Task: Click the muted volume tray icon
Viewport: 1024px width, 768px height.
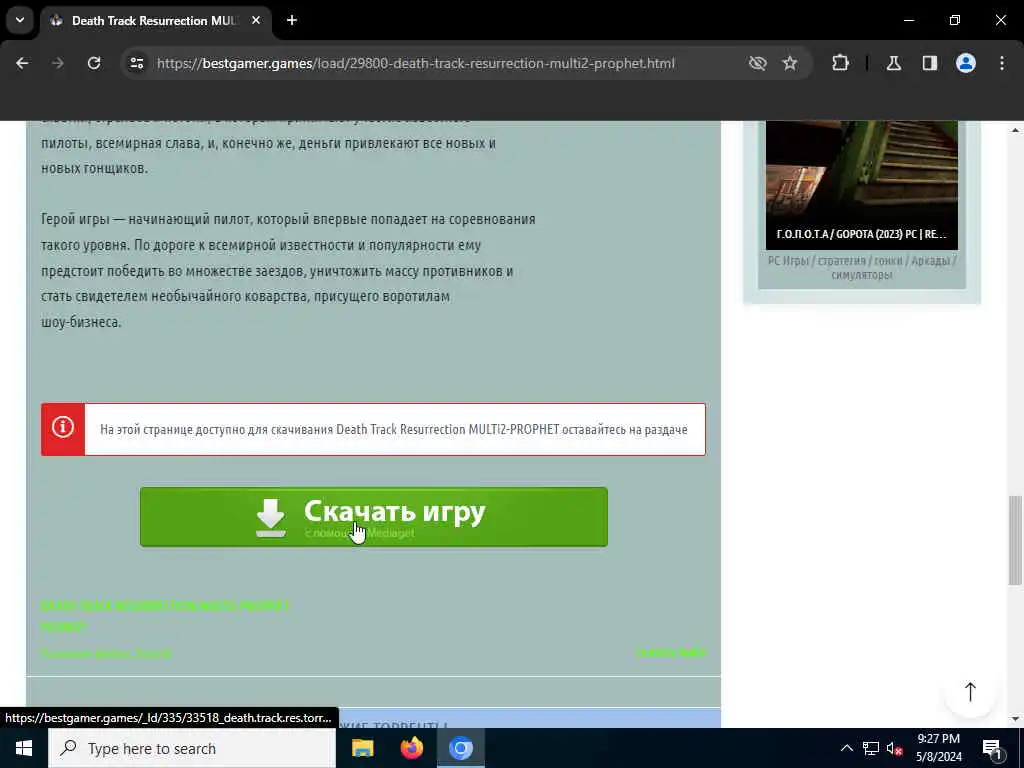Action: 895,748
